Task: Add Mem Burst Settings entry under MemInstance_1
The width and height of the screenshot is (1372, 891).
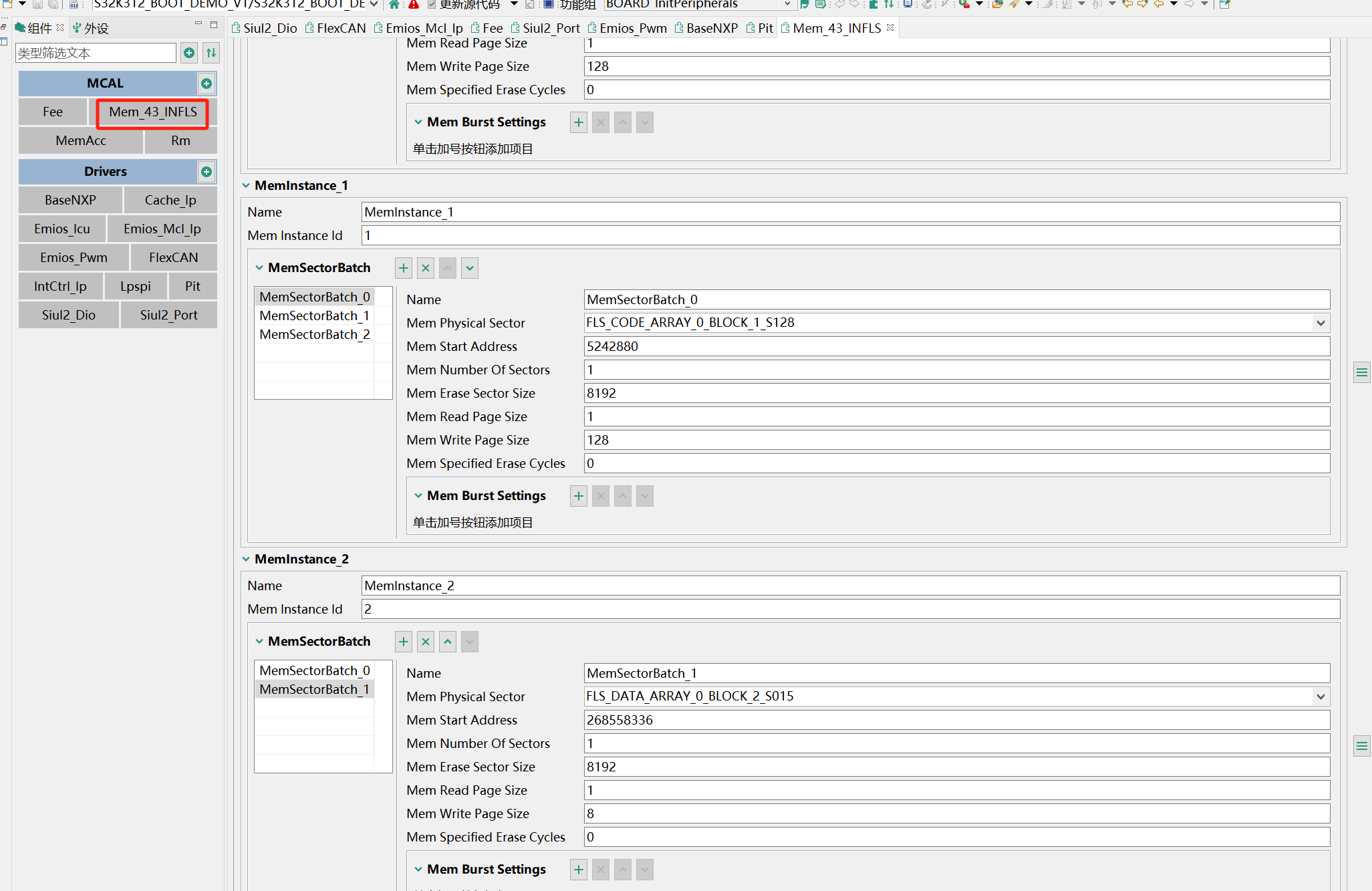Action: (579, 496)
